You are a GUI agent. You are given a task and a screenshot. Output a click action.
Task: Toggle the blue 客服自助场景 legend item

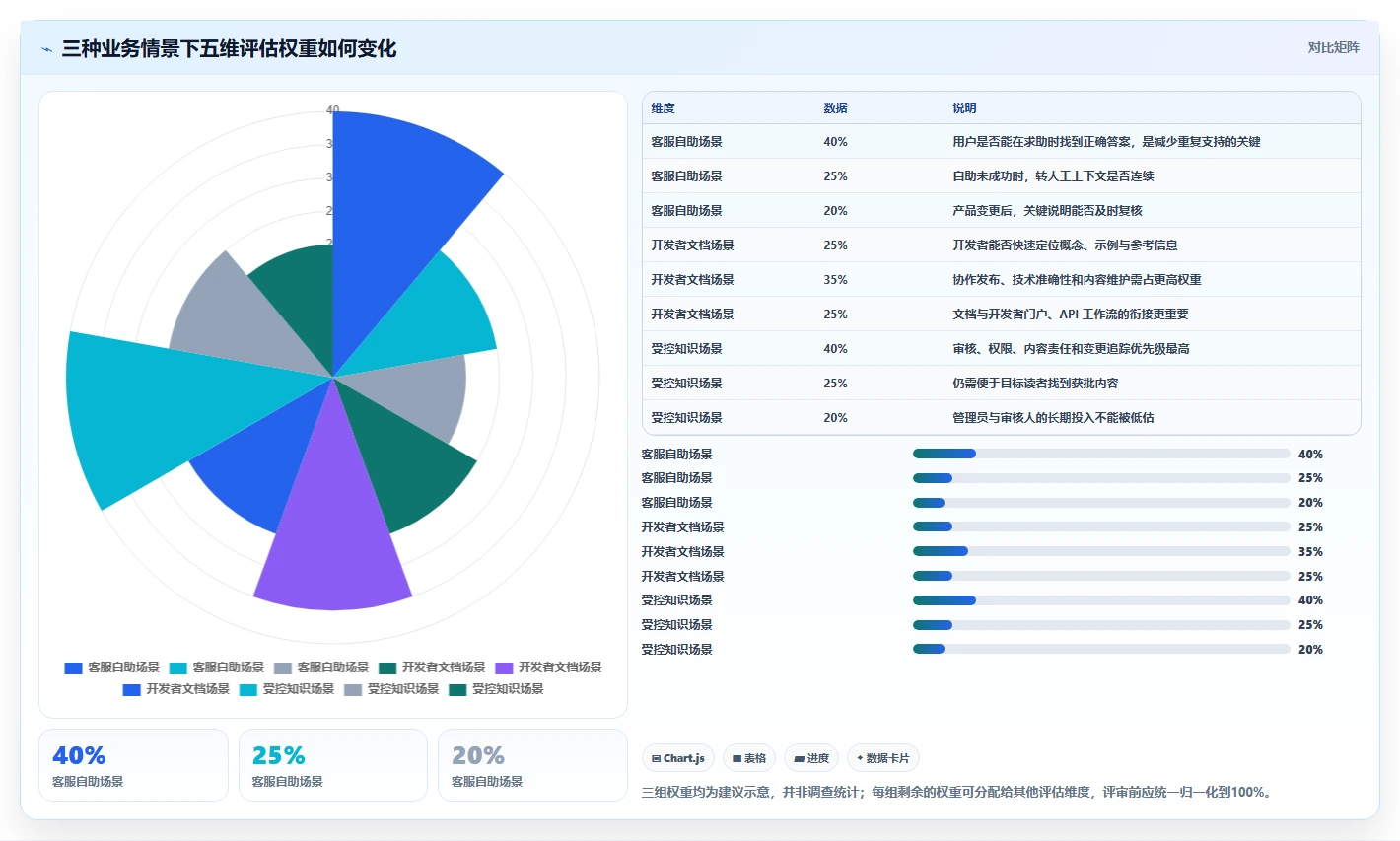(x=111, y=667)
